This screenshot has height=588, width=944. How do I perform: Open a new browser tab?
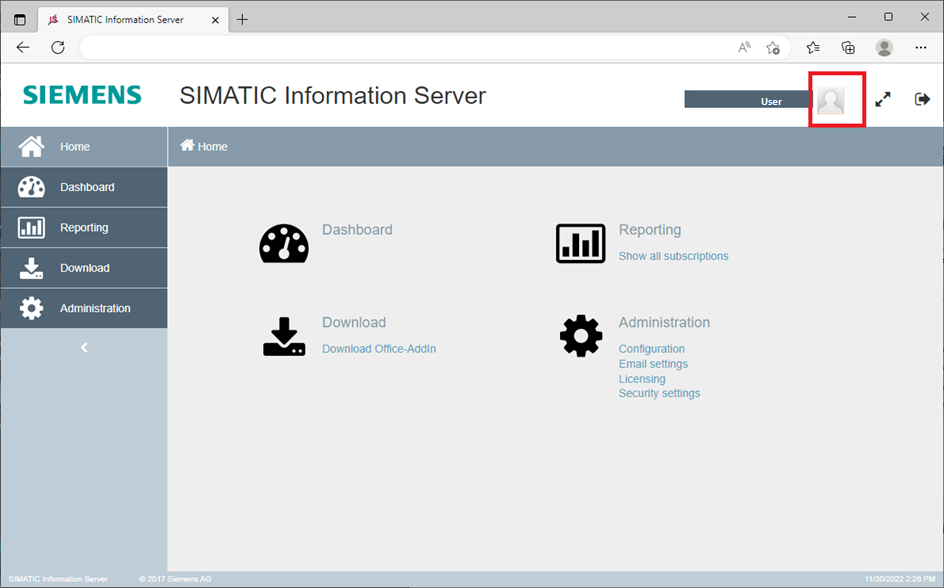point(242,19)
